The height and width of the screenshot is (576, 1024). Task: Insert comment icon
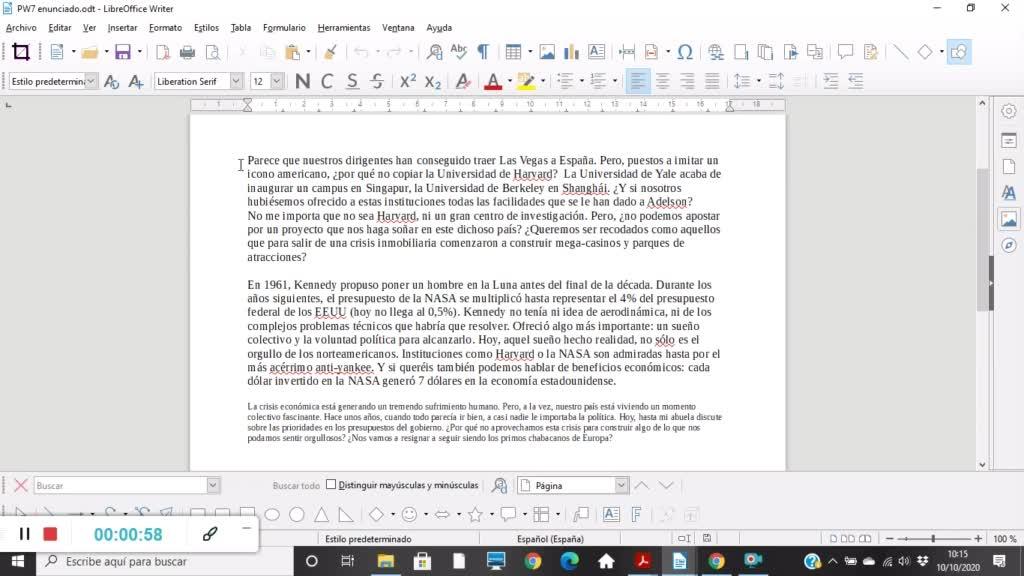pyautogui.click(x=845, y=52)
